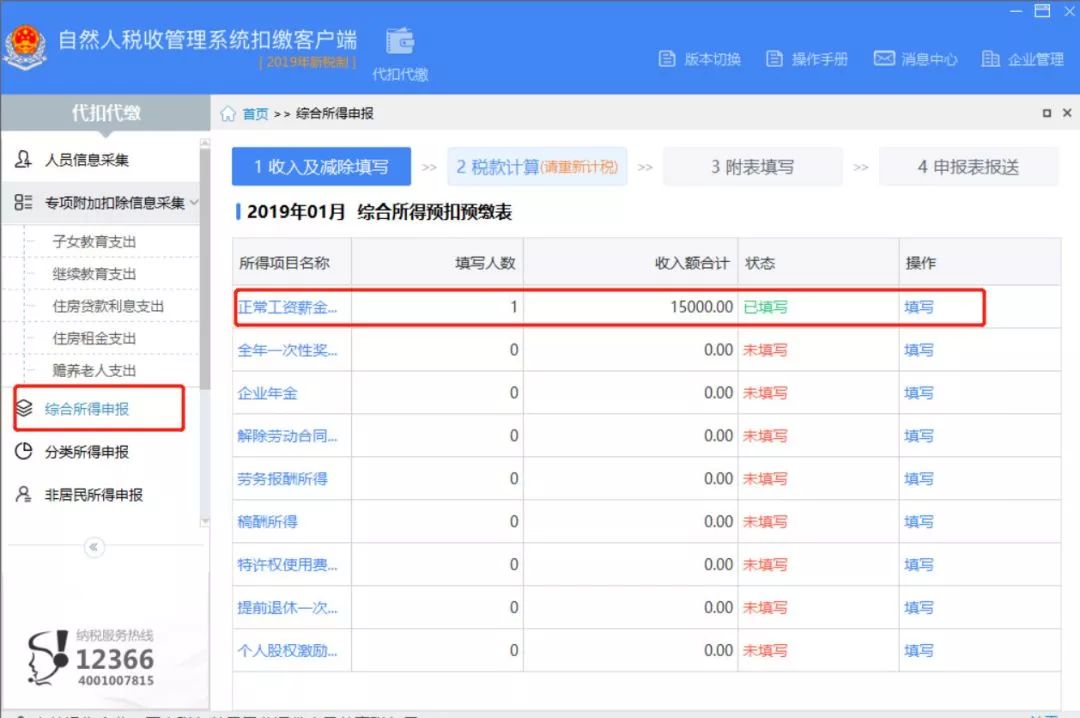
Task: Open the 代扣代缴 wallet icon in header
Action: (400, 39)
